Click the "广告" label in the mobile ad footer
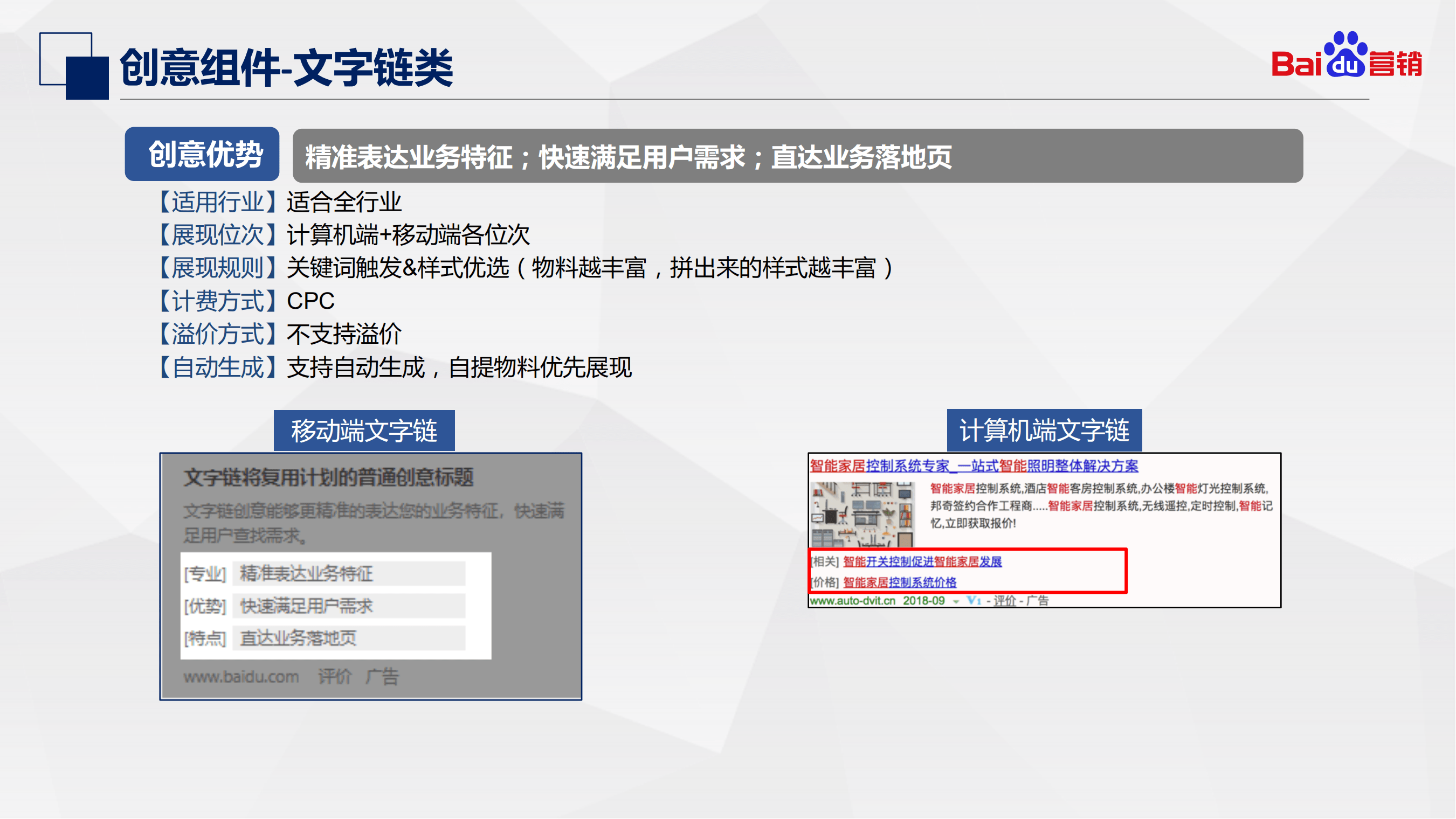This screenshot has height=819, width=1456. (x=388, y=676)
